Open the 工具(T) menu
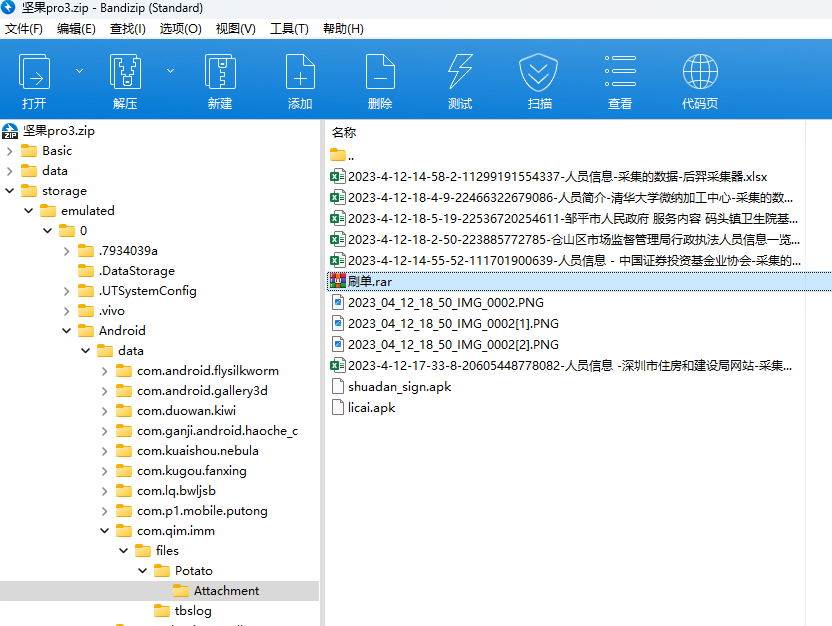 [289, 29]
